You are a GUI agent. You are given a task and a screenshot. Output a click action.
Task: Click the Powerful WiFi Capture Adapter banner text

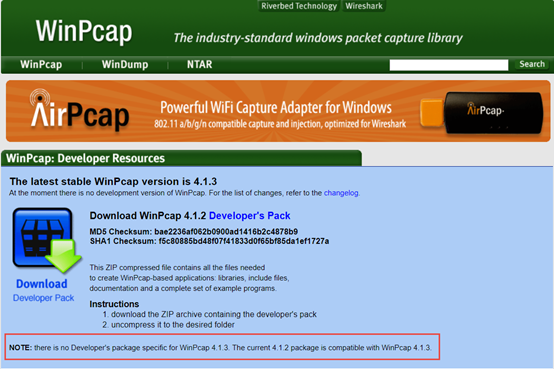point(276,107)
